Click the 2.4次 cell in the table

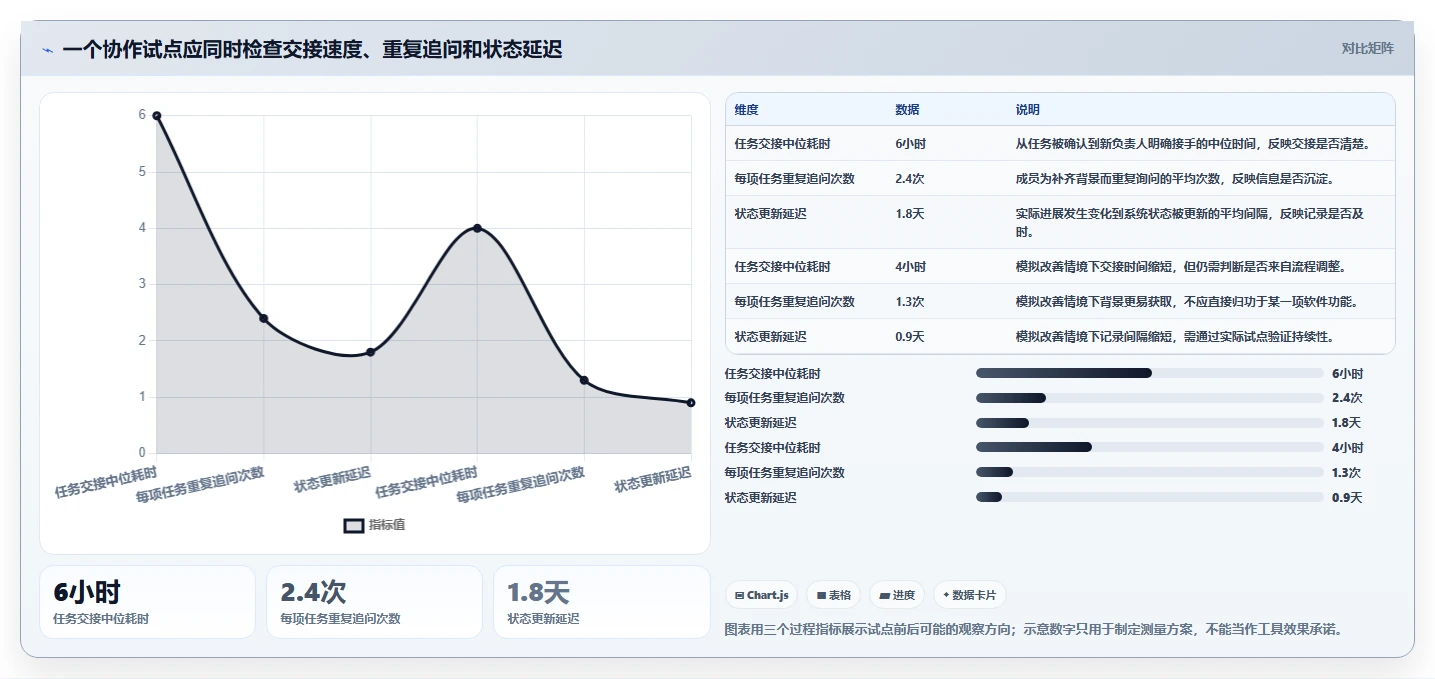point(910,179)
